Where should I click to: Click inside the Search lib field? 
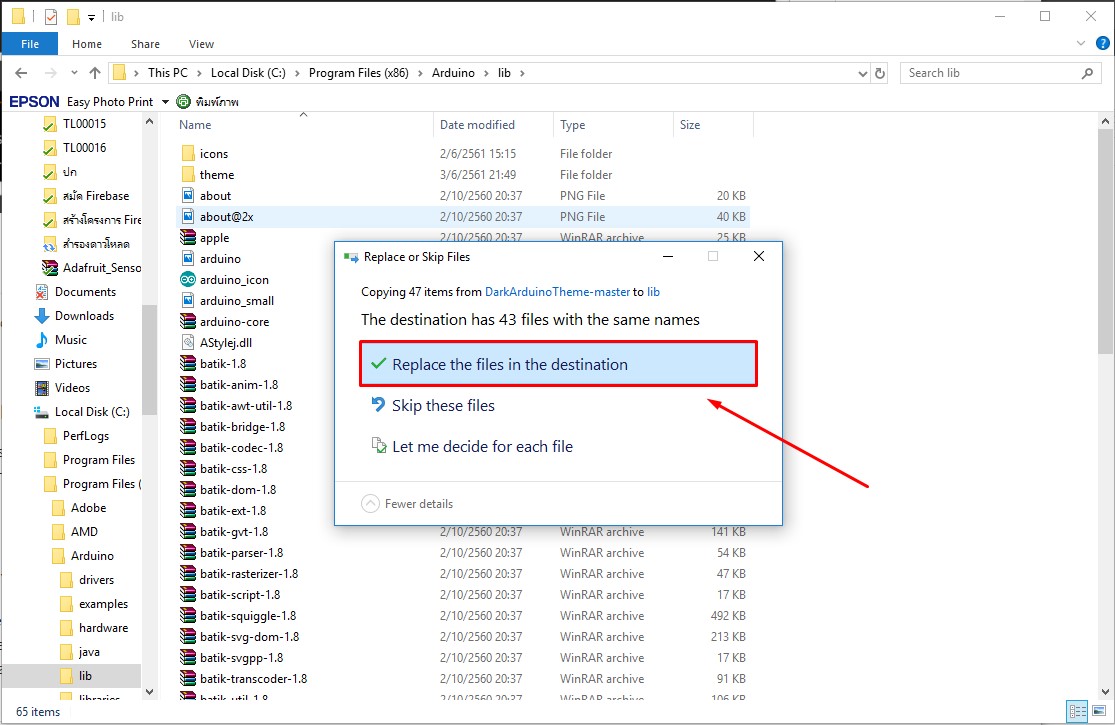(990, 73)
